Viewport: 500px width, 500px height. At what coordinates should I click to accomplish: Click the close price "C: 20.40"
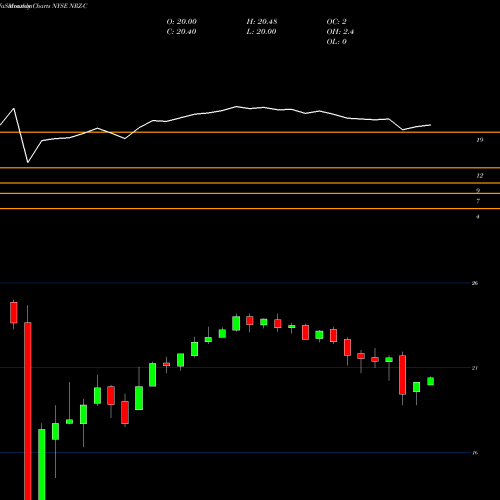[x=181, y=32]
